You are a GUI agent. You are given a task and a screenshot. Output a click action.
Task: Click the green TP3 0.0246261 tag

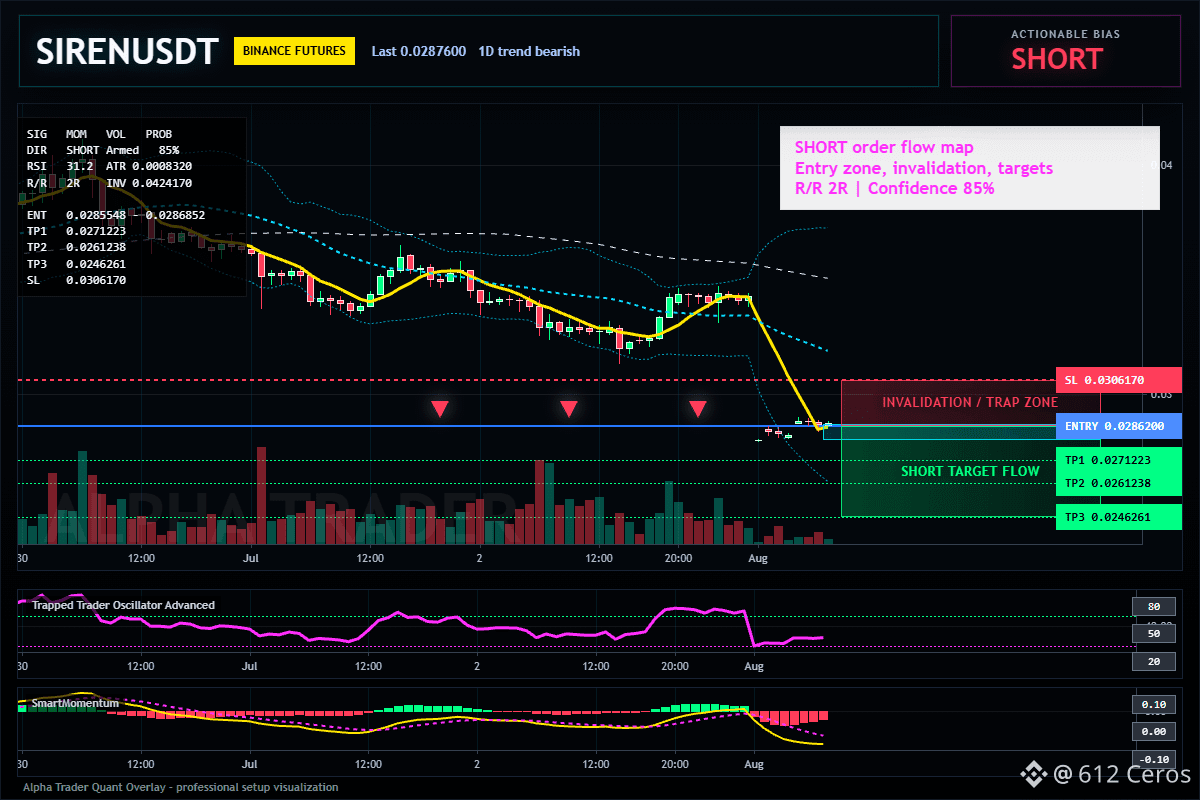[1118, 517]
